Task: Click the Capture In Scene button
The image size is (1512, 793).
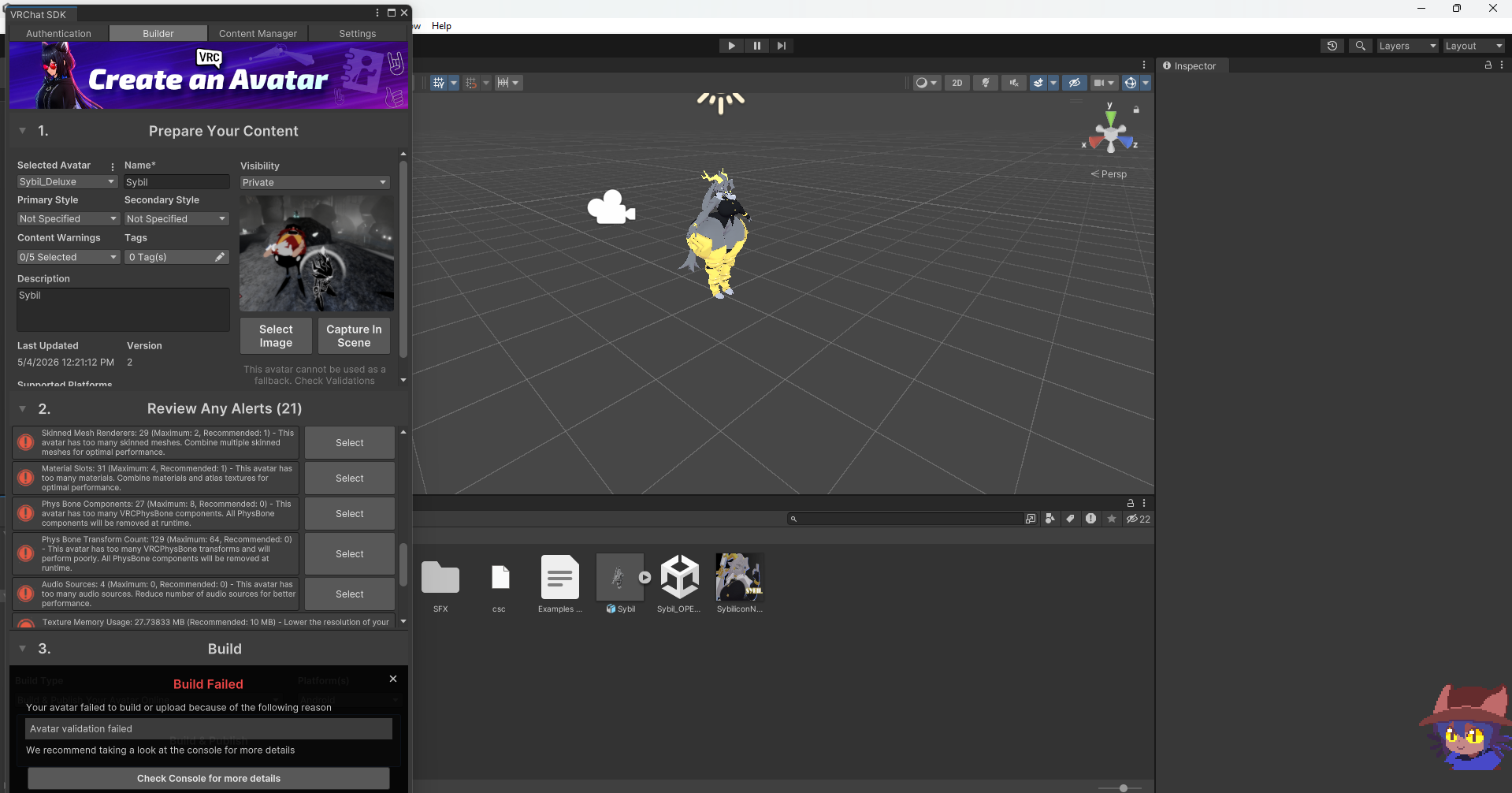Action: click(354, 336)
